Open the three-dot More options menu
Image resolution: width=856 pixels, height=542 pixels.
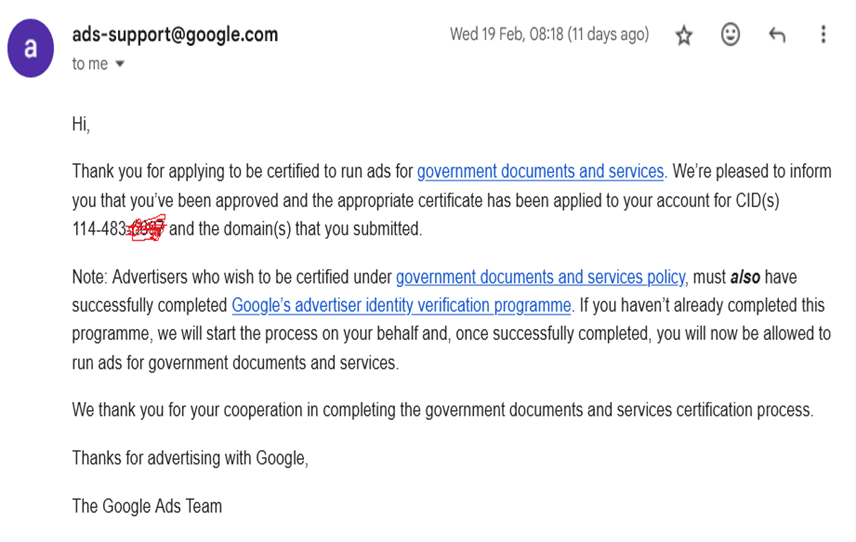coord(823,35)
